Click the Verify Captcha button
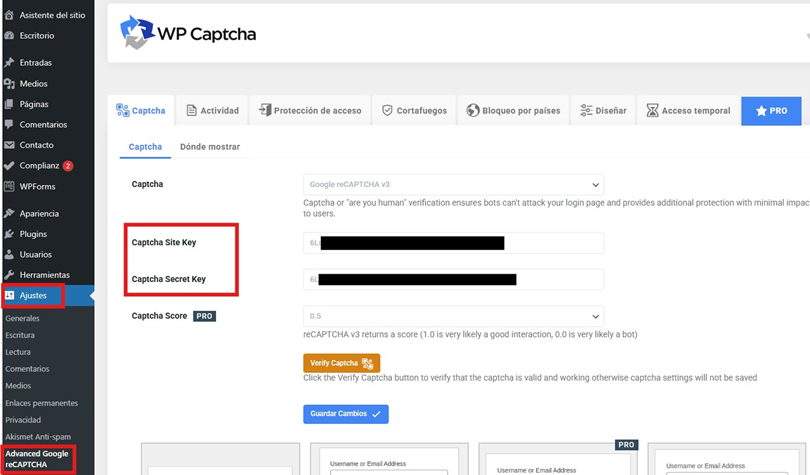 (341, 363)
